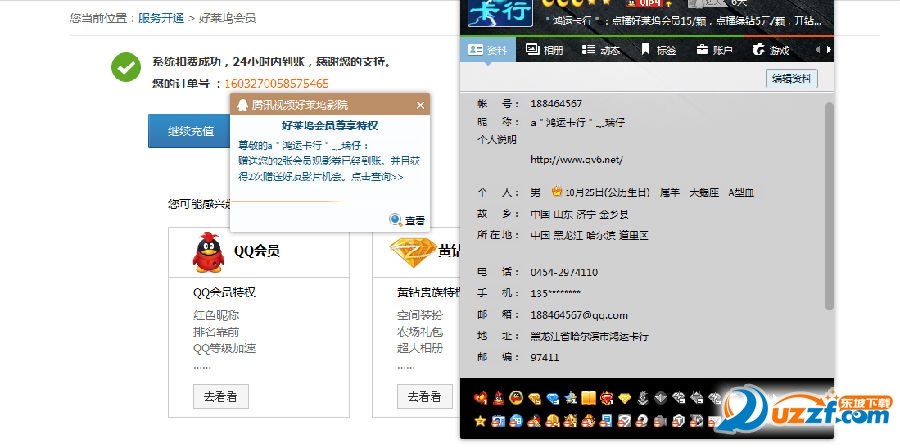Click the yellow diamond 黄钻 logo
The width and height of the screenshot is (900, 448).
pyautogui.click(x=413, y=252)
